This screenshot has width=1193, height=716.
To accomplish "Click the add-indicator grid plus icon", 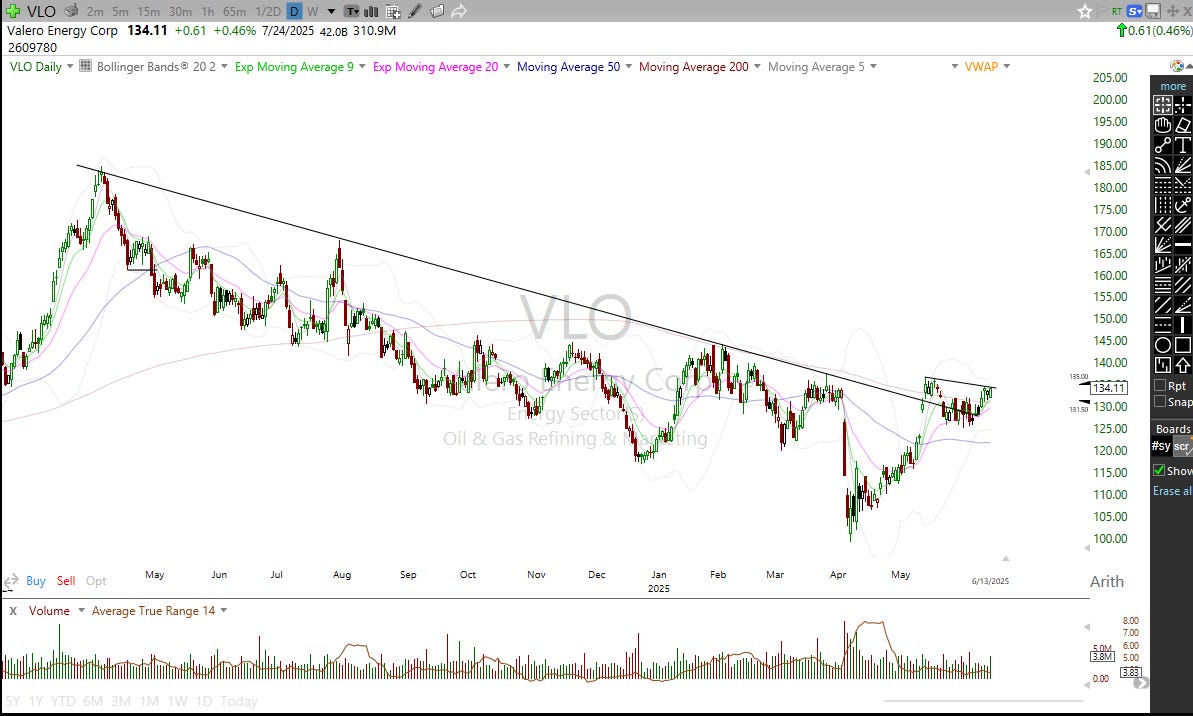I will [393, 11].
